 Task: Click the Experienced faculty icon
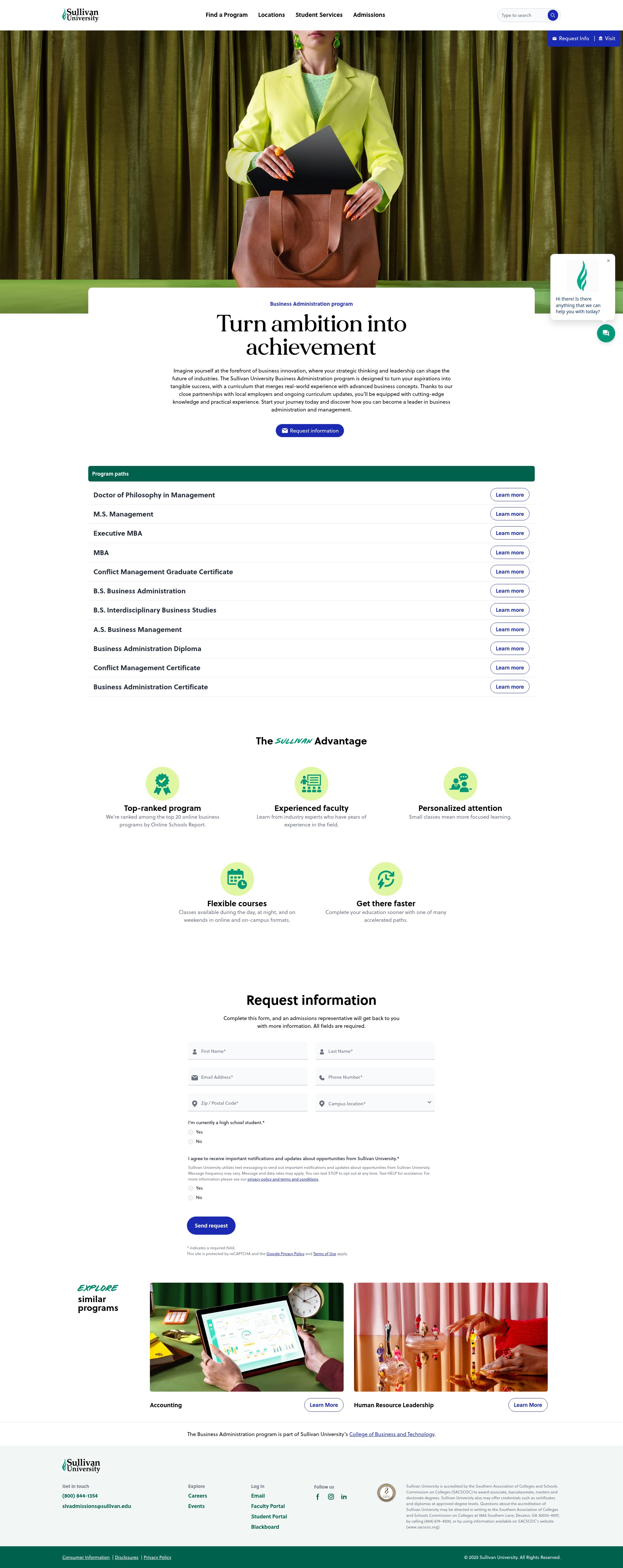311,783
